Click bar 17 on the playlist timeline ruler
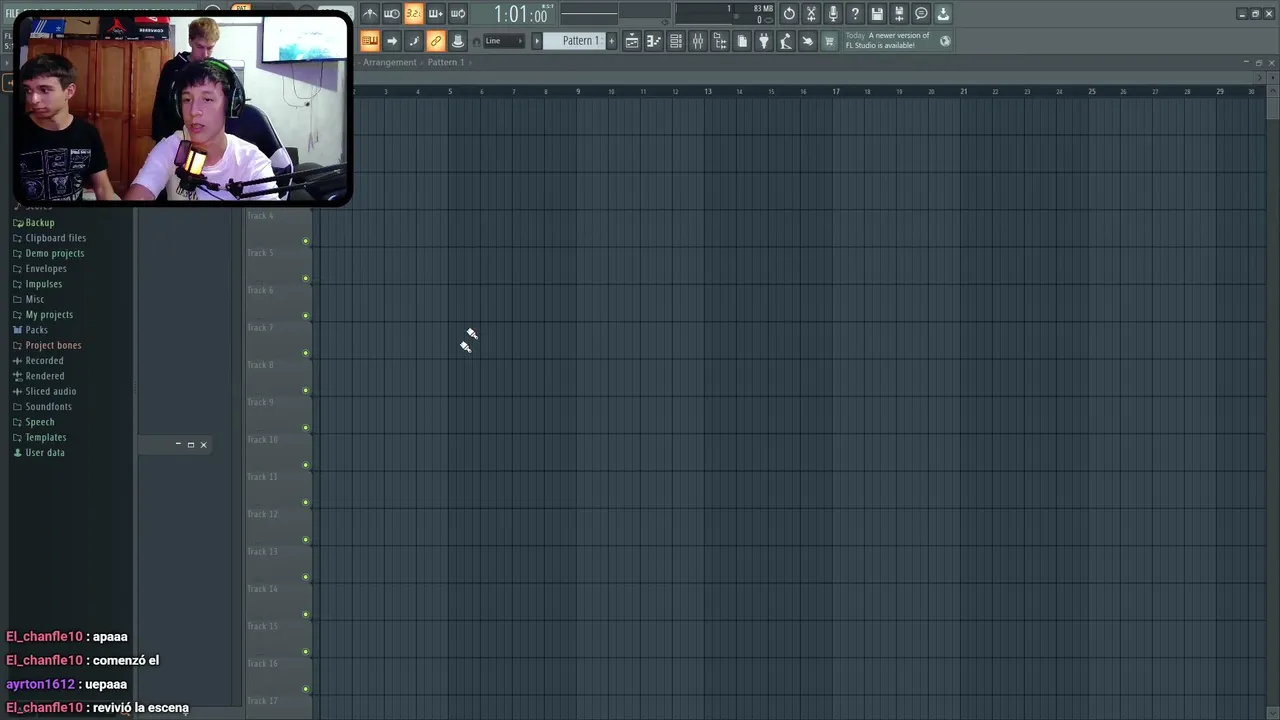Screen dimensions: 1280x720 [835, 91]
